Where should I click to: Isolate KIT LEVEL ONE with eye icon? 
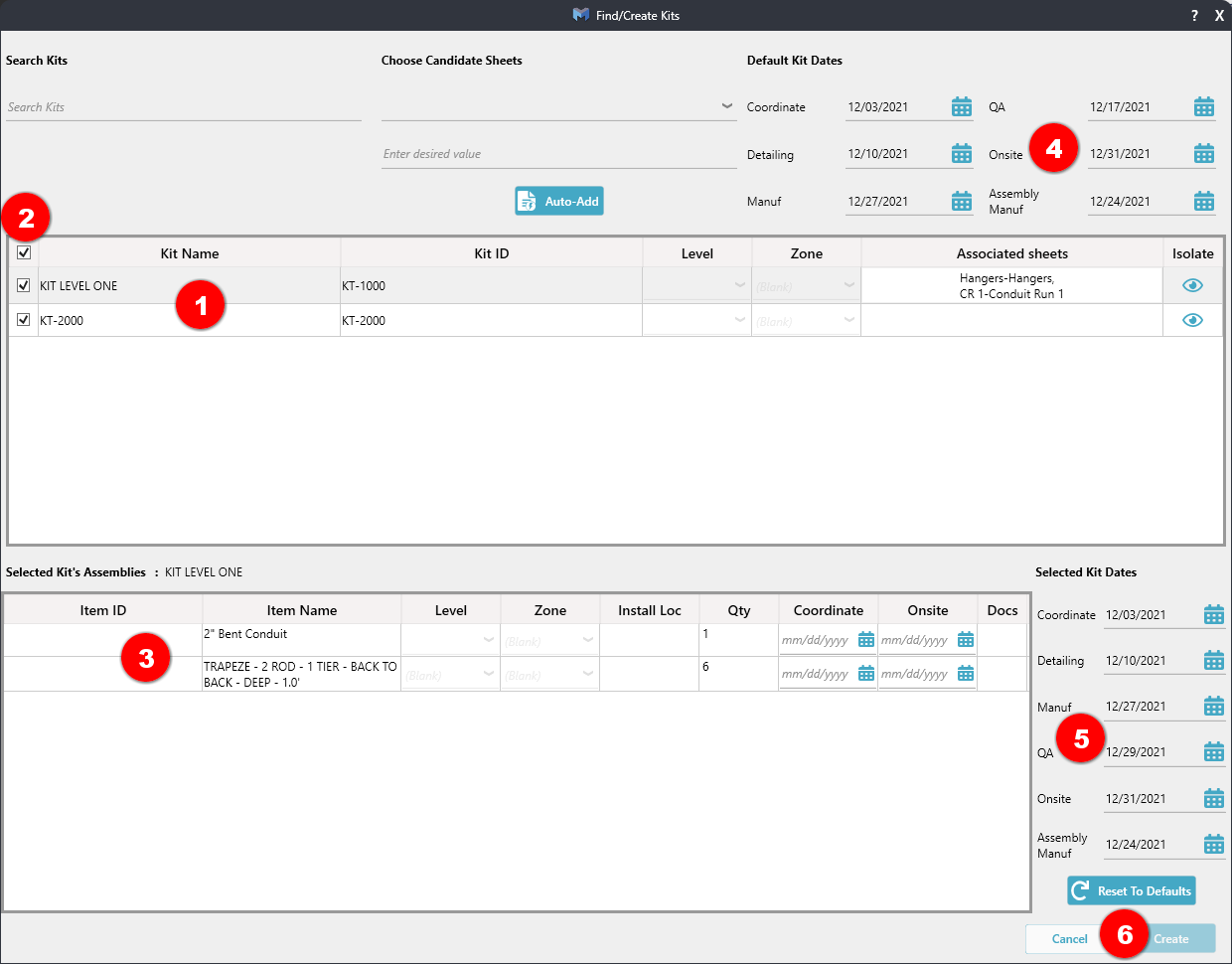1192,285
